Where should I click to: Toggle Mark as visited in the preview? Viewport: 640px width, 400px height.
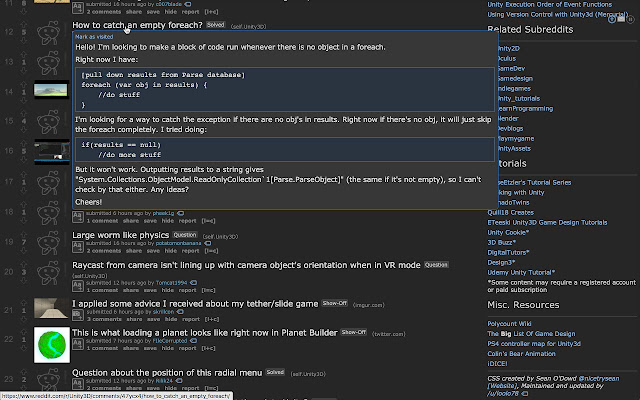(94, 37)
